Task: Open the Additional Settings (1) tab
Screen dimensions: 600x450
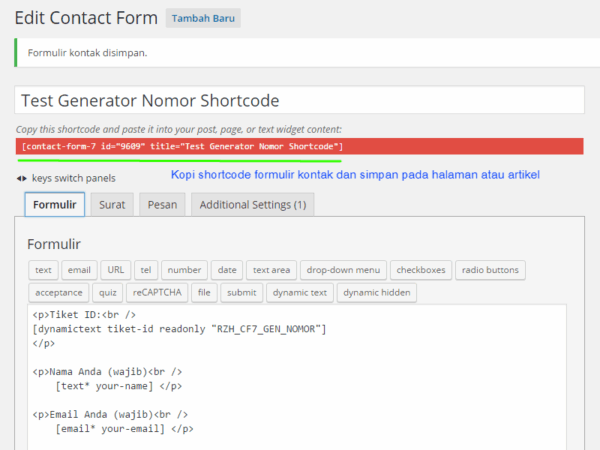Action: [253, 204]
